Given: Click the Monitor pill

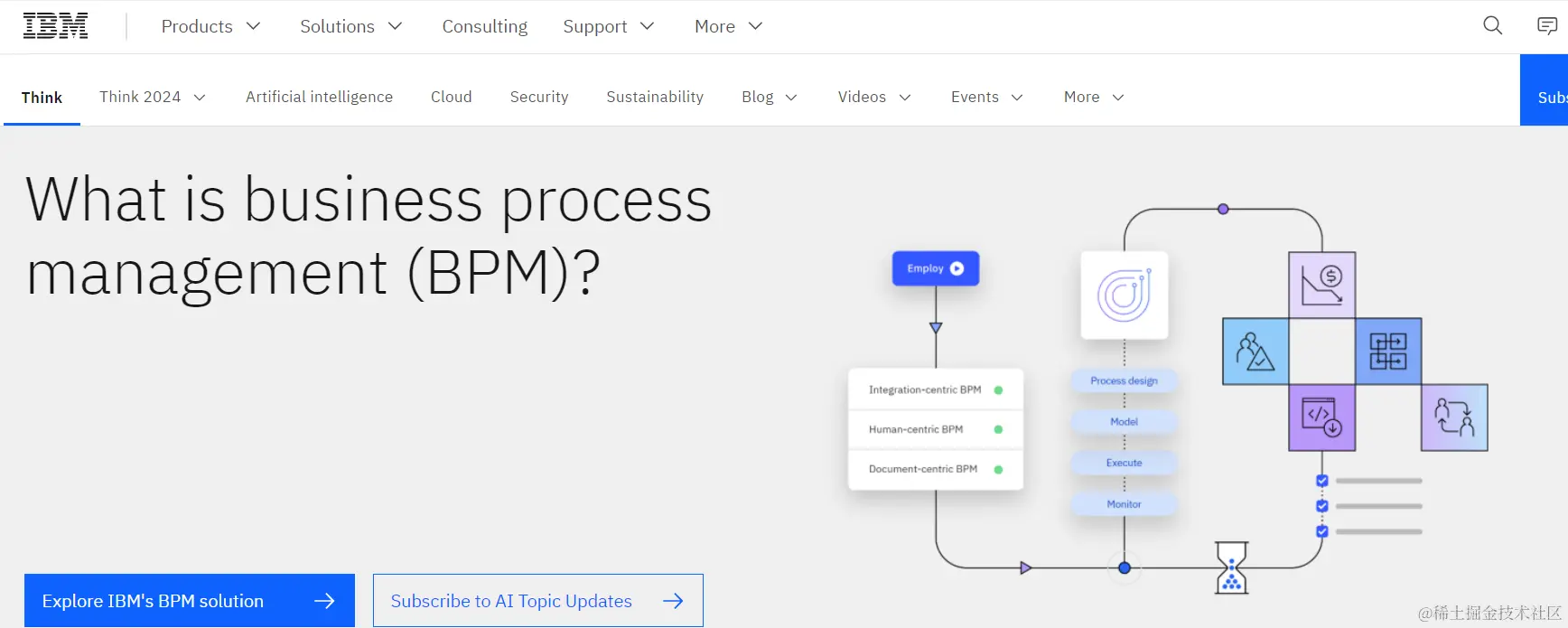Looking at the screenshot, I should click(x=1125, y=504).
